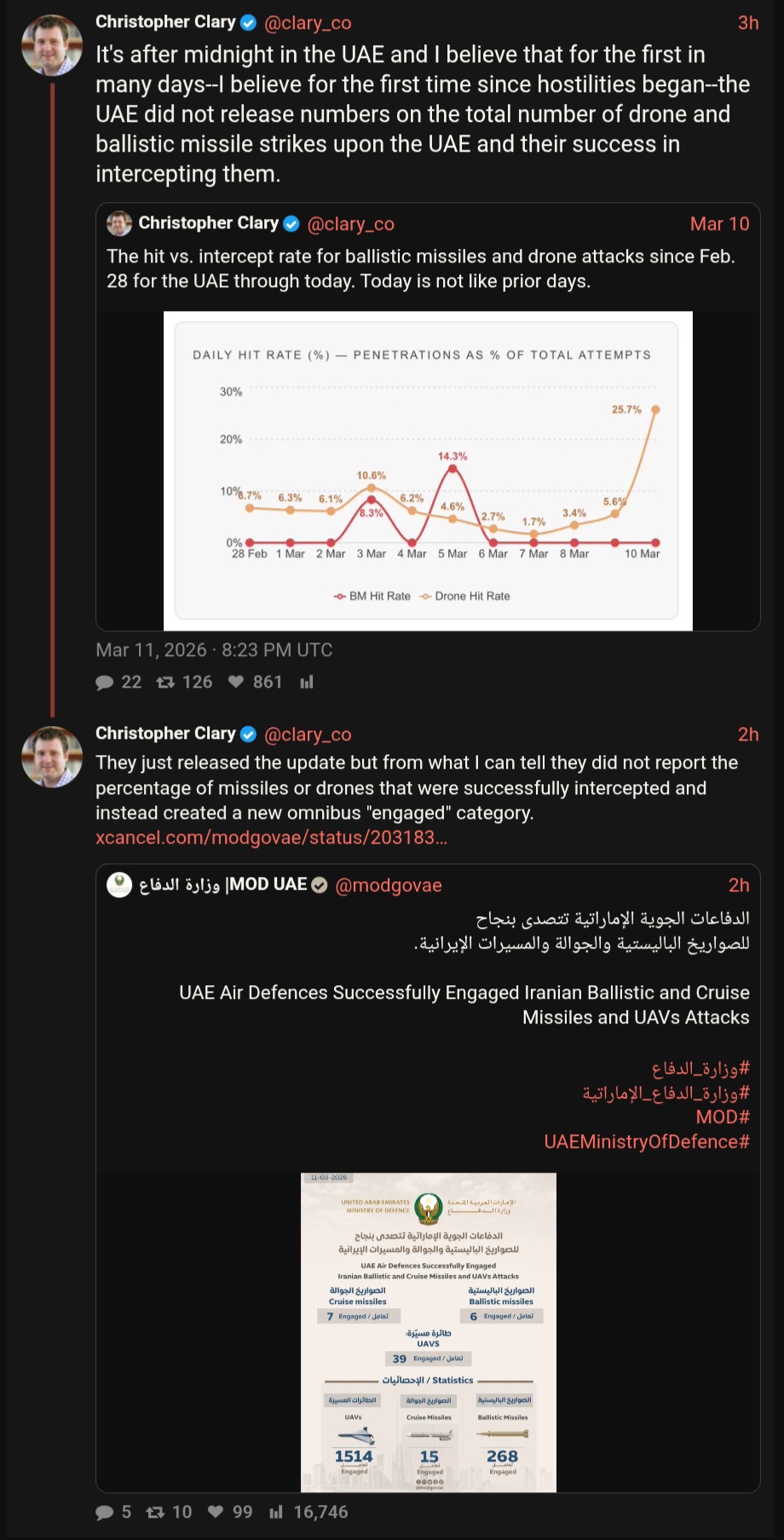Open the daily hit rate chart image
Viewport: 784px width, 1540px height.
tap(427, 470)
